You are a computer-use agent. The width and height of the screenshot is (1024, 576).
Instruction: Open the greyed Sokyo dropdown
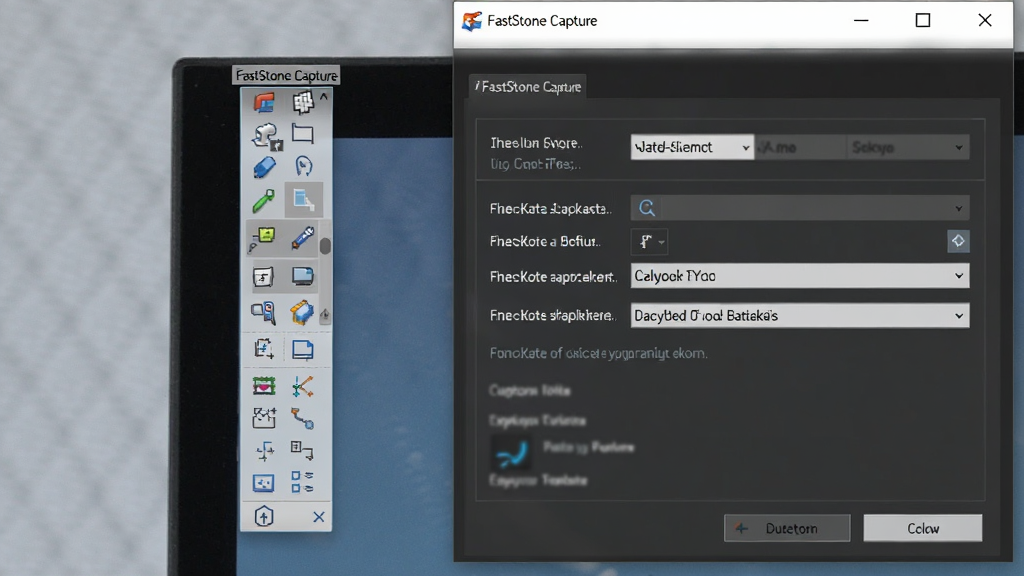[x=908, y=148]
